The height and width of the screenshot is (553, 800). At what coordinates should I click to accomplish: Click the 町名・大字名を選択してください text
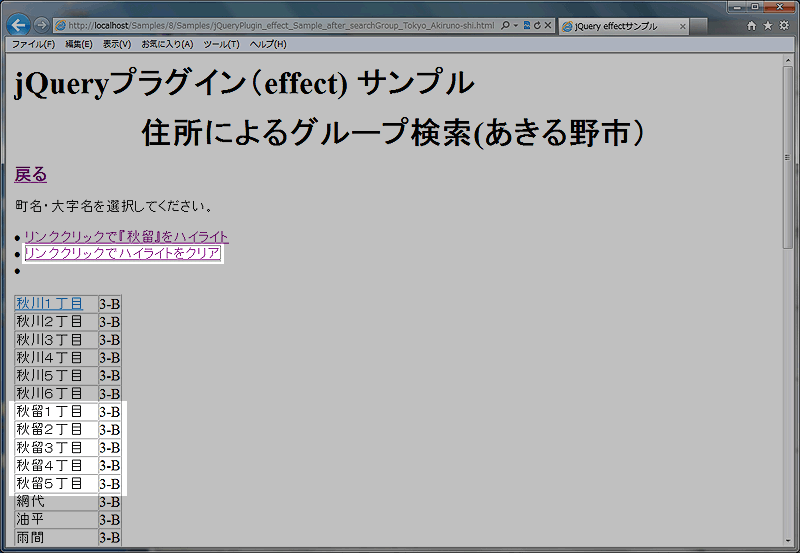click(x=113, y=206)
